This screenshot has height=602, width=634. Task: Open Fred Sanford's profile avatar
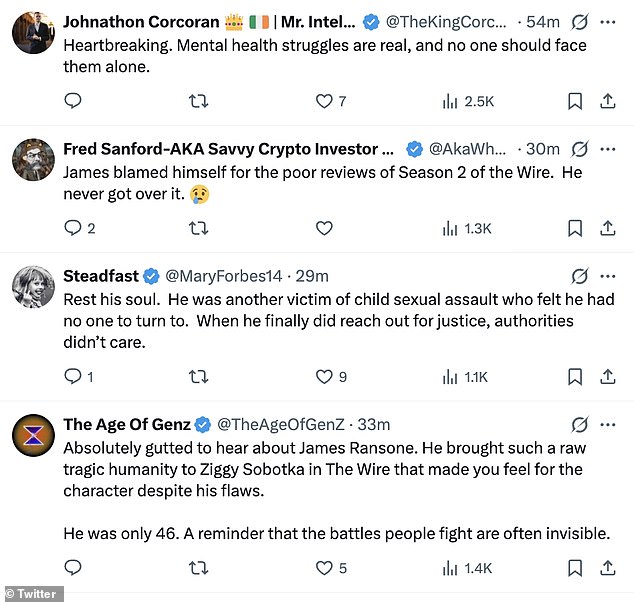pyautogui.click(x=33, y=160)
